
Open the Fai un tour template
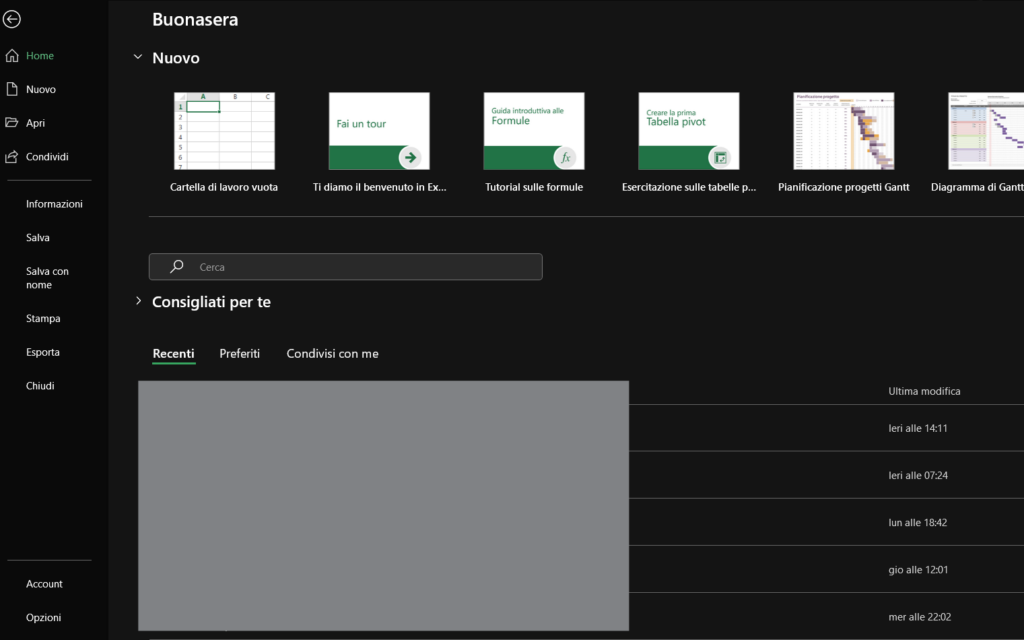379,131
